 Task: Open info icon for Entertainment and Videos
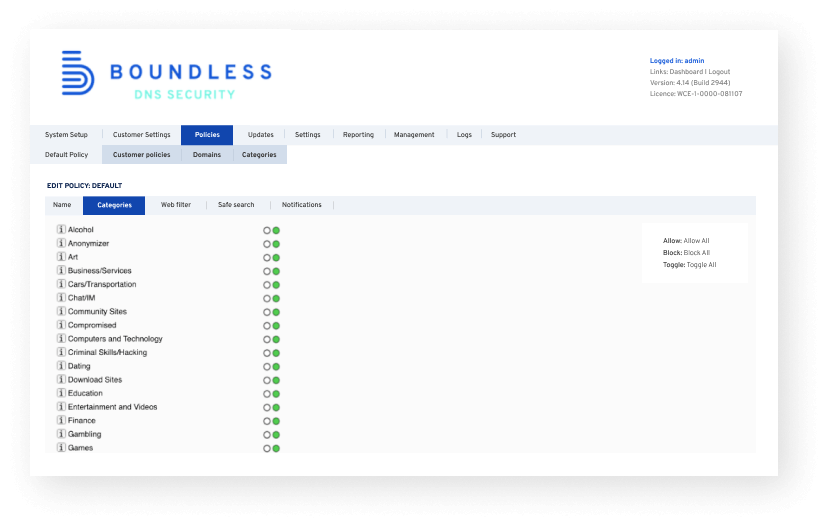click(x=61, y=407)
